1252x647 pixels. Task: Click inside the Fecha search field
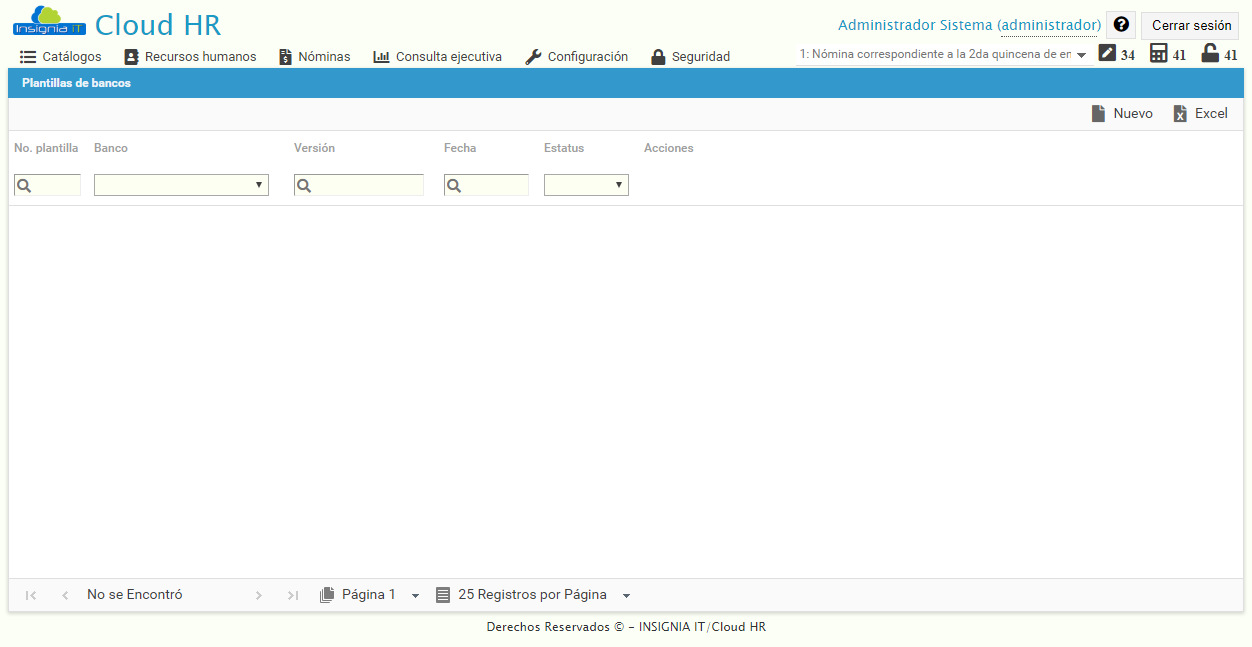click(x=495, y=184)
